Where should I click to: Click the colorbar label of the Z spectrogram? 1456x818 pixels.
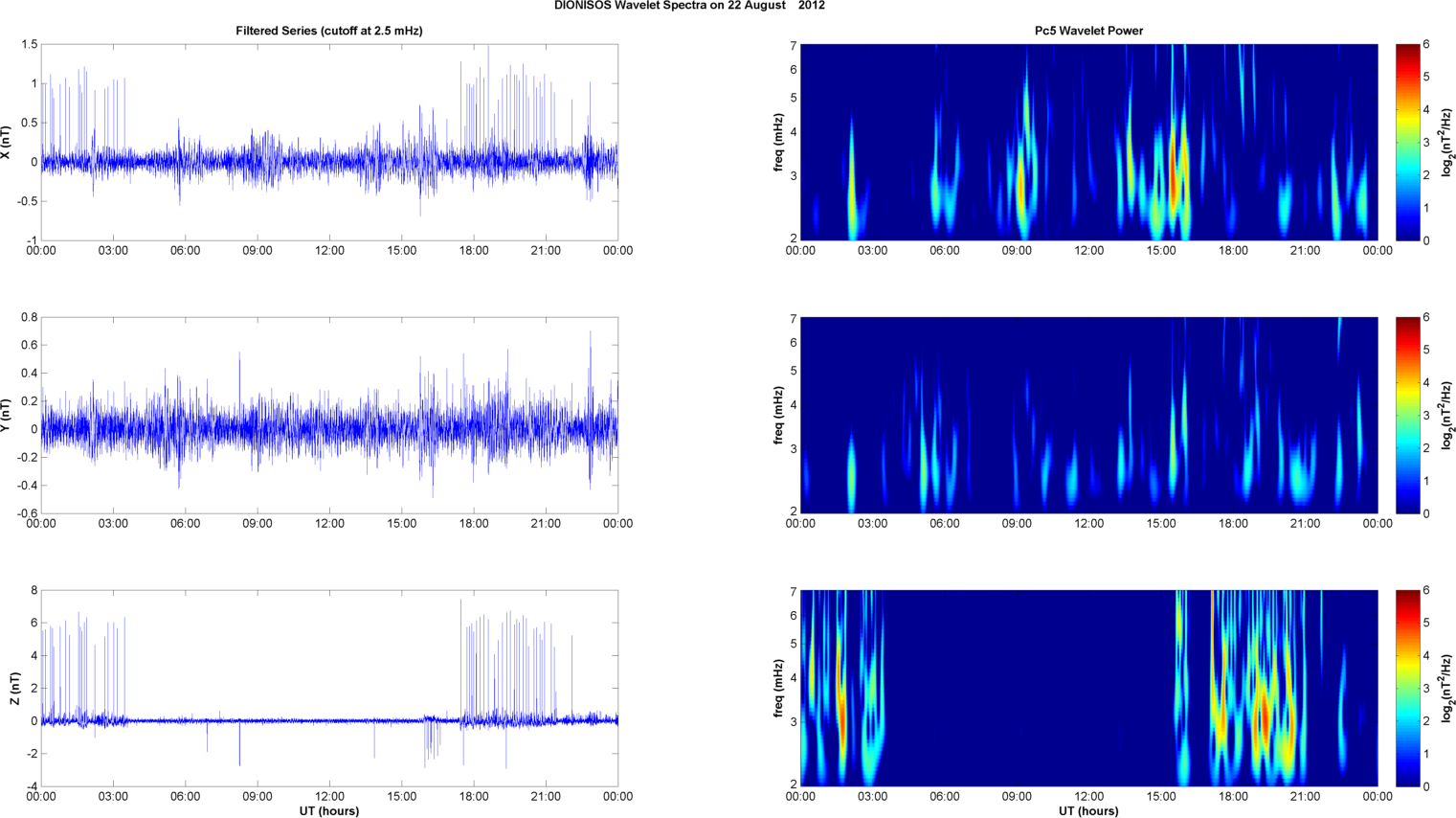pyautogui.click(x=1447, y=689)
